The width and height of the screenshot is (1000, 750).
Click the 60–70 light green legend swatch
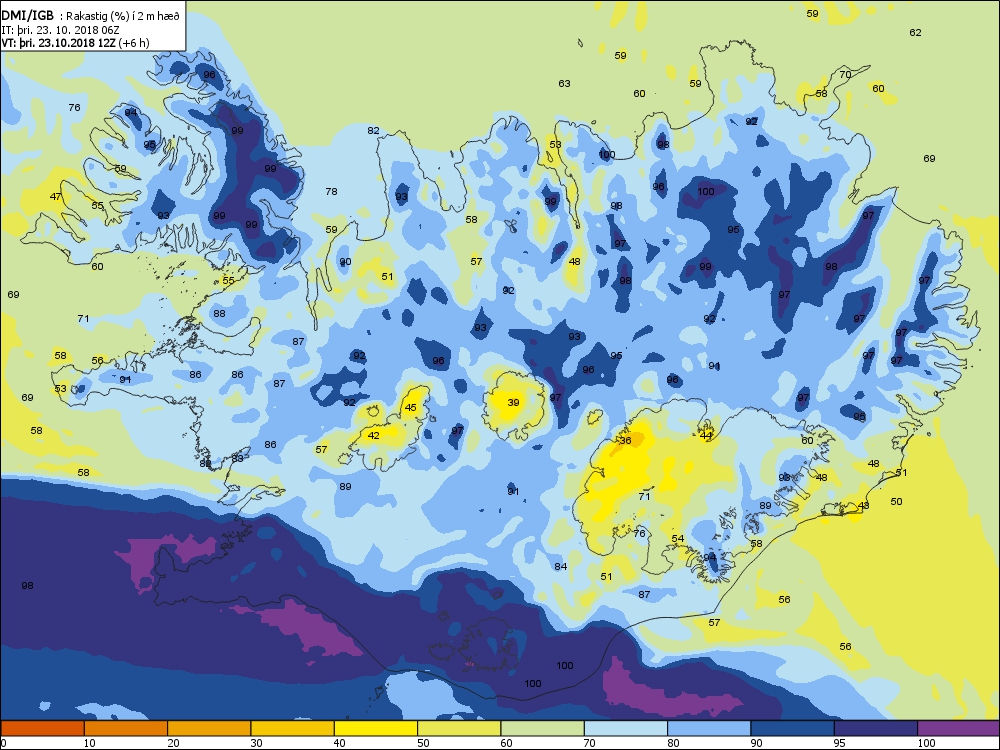(543, 728)
